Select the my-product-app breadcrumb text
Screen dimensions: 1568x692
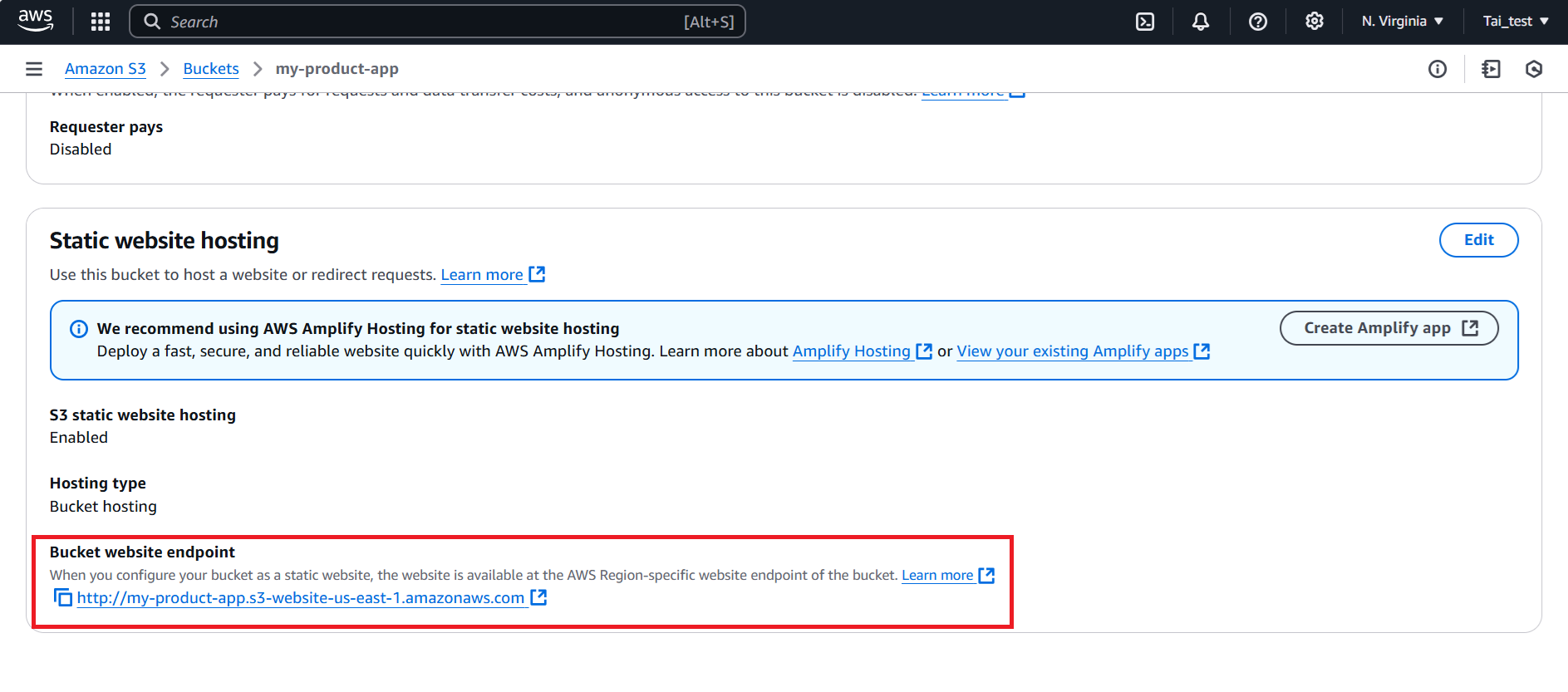point(337,69)
